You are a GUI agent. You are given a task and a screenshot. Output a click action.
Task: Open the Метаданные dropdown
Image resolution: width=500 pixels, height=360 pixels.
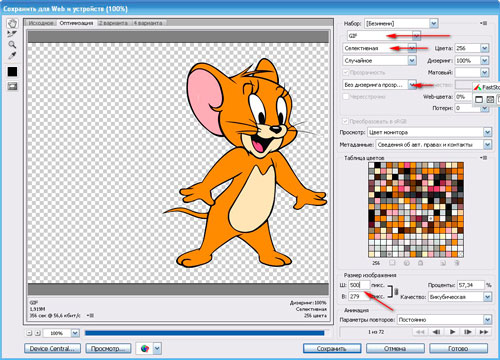pos(488,145)
